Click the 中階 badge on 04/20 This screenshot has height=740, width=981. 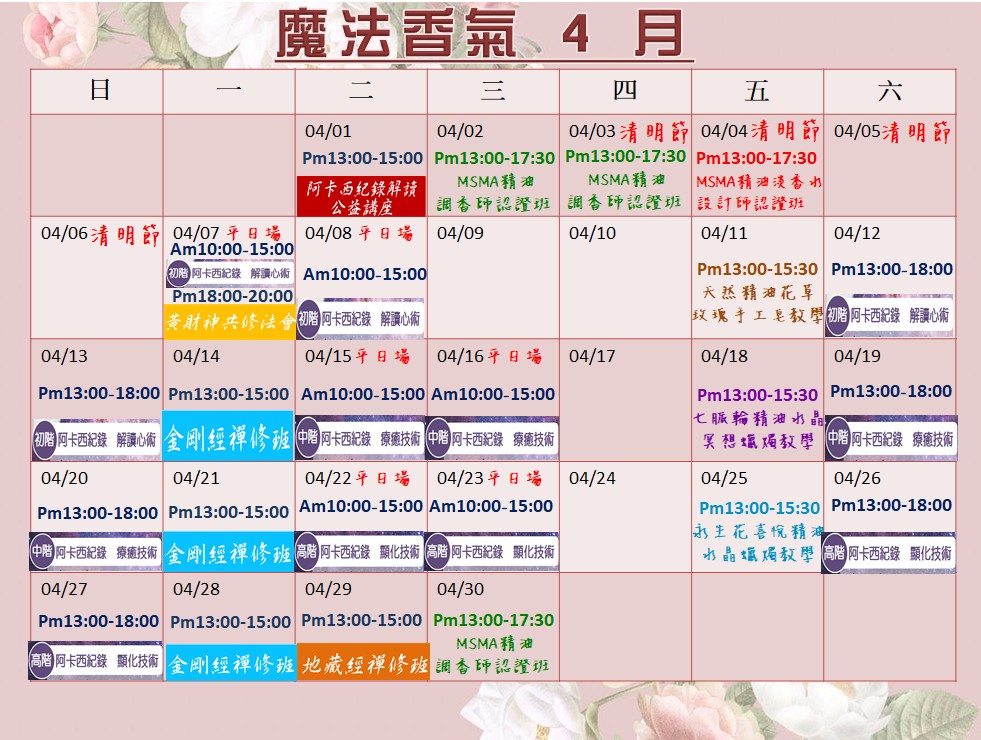pyautogui.click(x=44, y=552)
